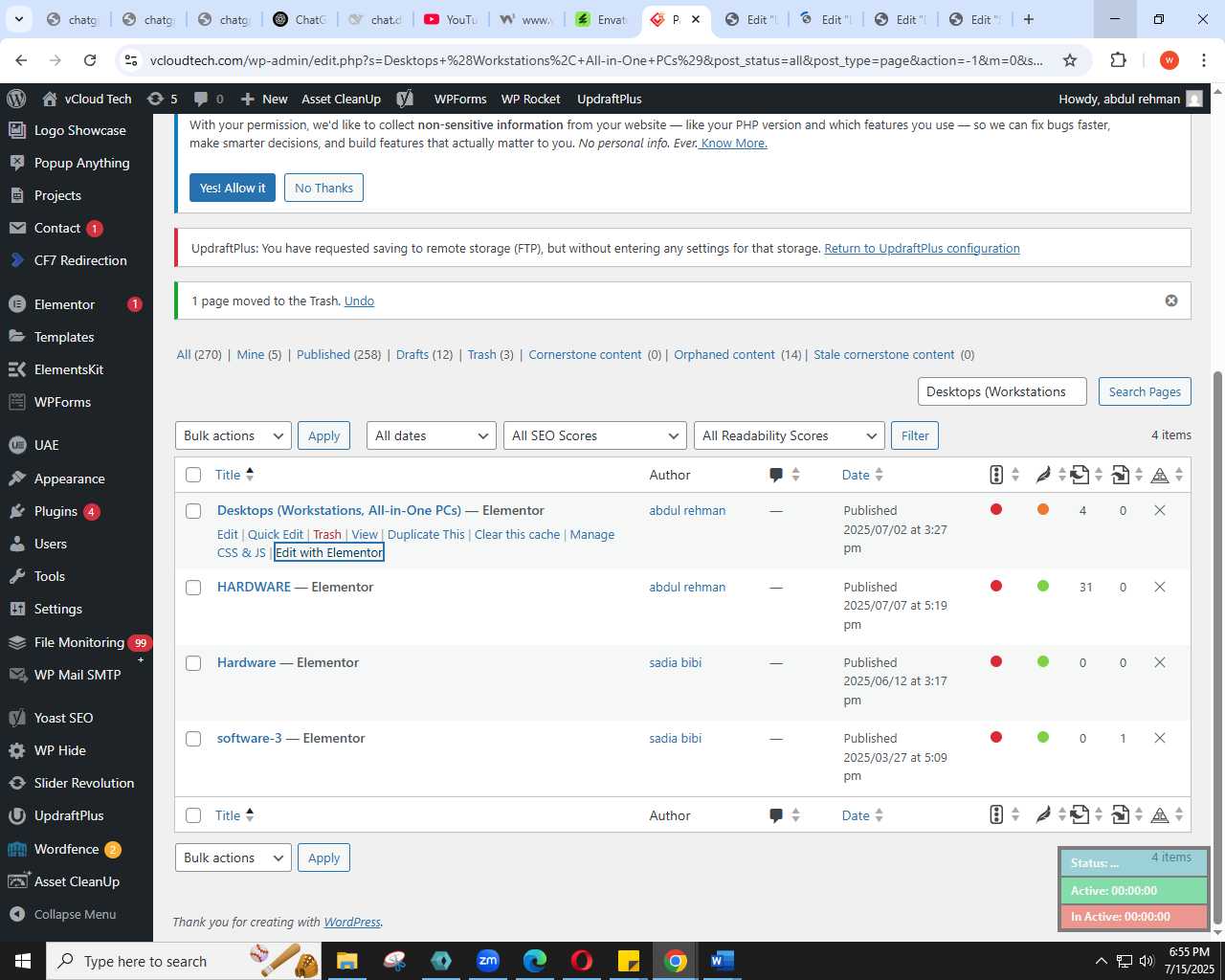
Task: Select the Hardware by sadia bibi checkbox
Action: (193, 663)
